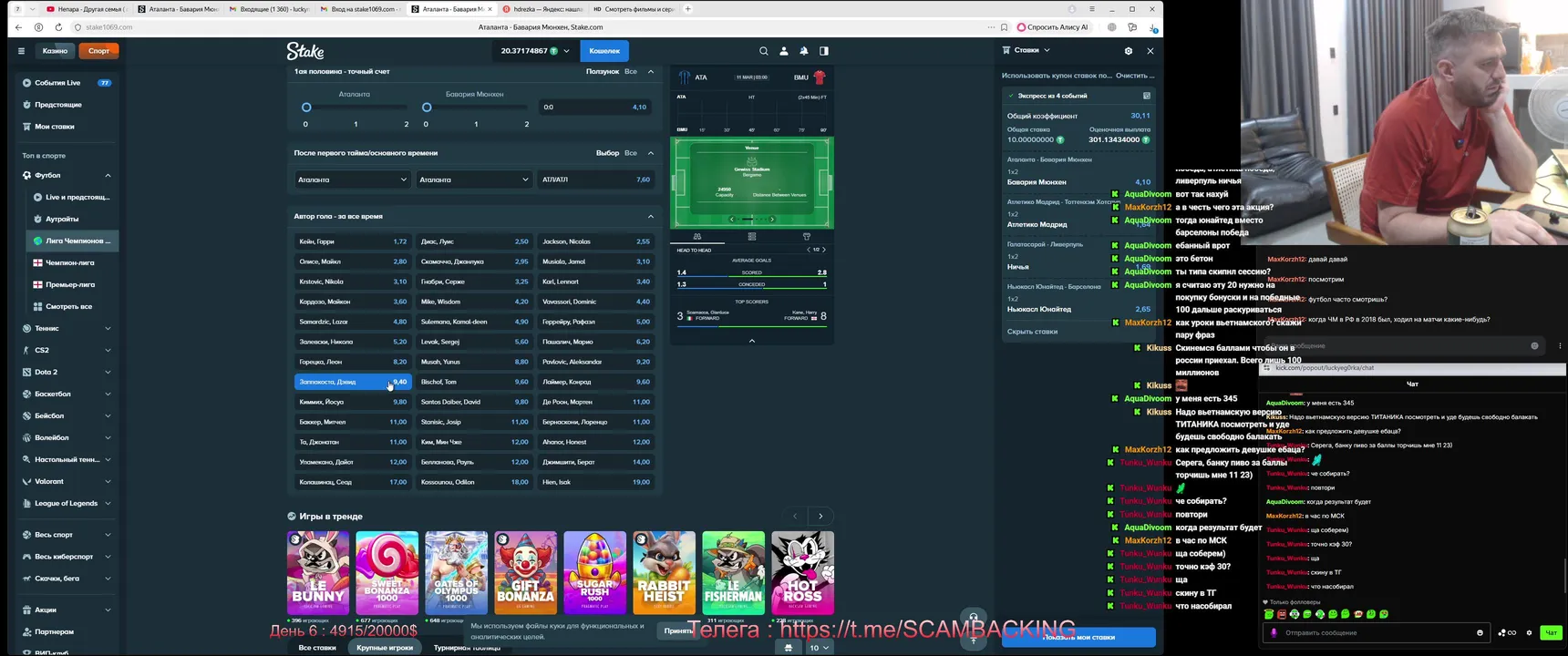Image resolution: width=1568 pixels, height=656 pixels.
Task: Click Скрыть ставки link in bet slip
Action: tap(1032, 332)
